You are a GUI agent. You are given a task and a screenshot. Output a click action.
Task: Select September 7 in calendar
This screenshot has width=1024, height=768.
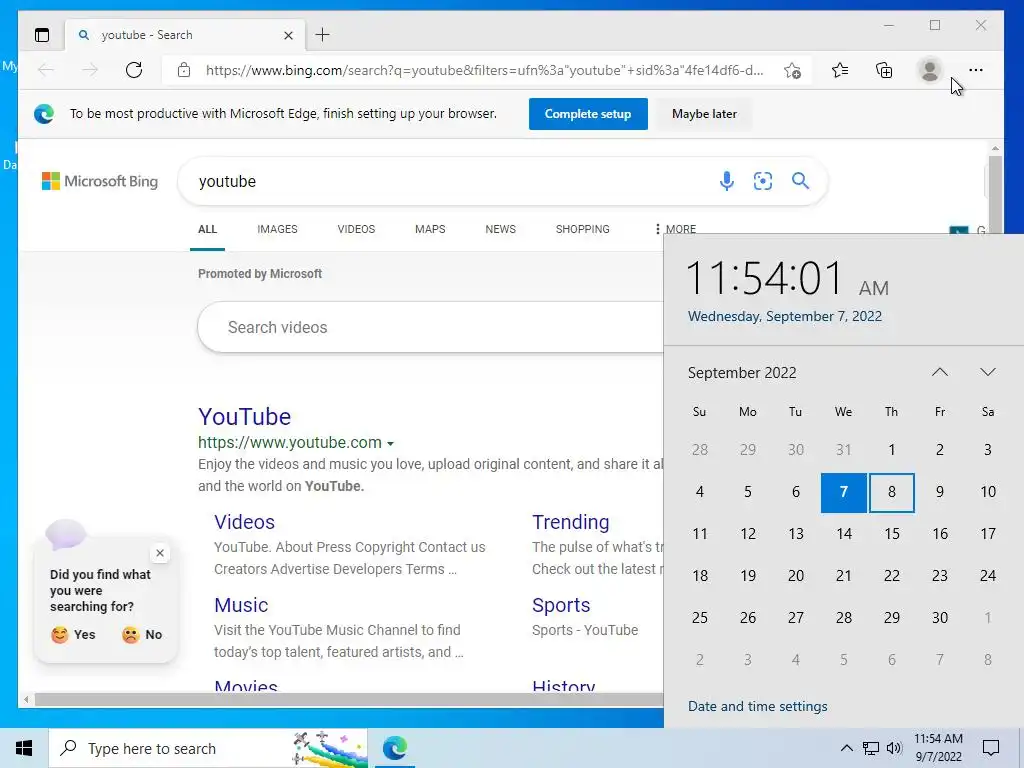(844, 492)
